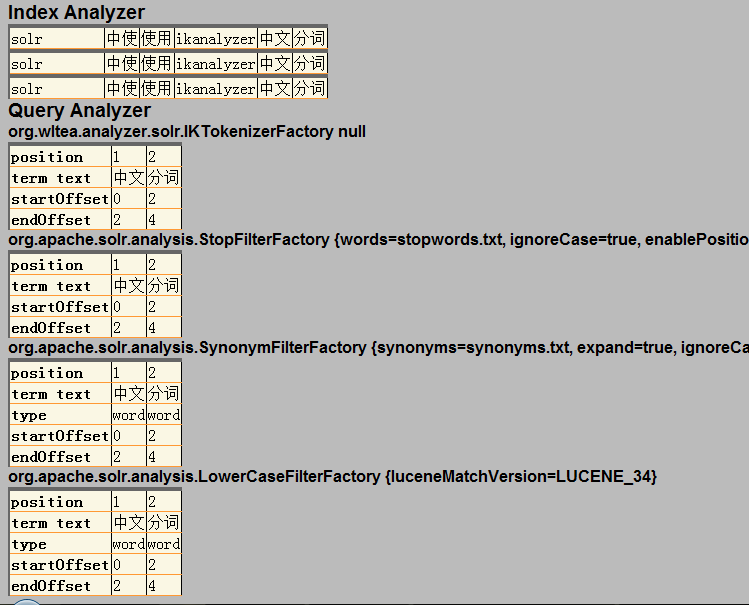749x605 pixels.
Task: Click type "word" under 分词 in LowerCaseFilterFactory table
Action: pos(164,544)
